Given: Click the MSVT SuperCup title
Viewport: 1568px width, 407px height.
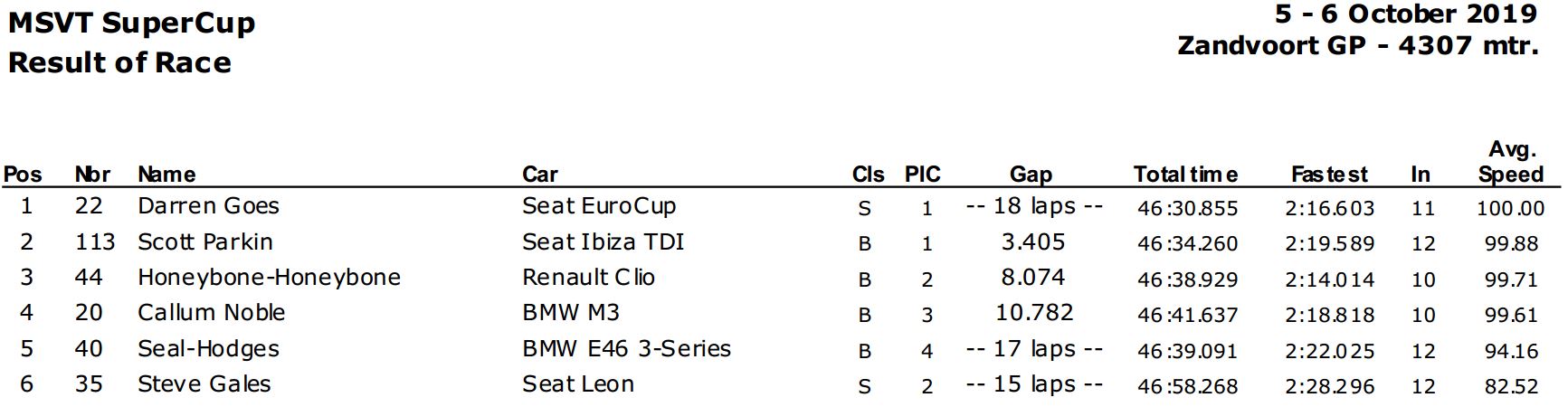Looking at the screenshot, I should pyautogui.click(x=131, y=24).
